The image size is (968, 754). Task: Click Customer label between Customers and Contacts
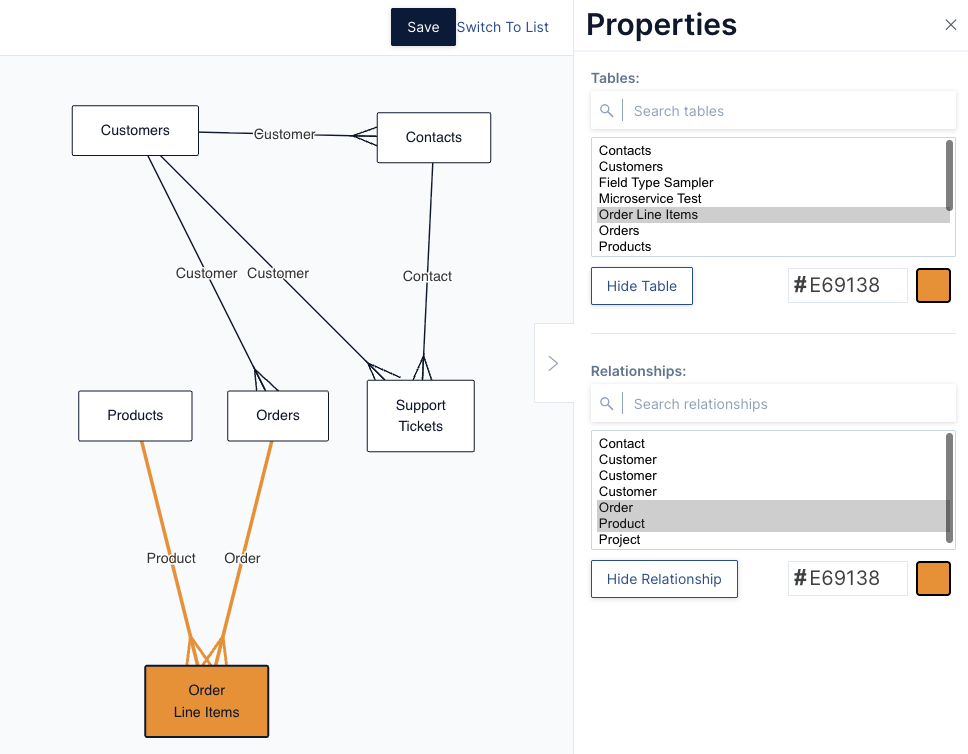click(285, 134)
